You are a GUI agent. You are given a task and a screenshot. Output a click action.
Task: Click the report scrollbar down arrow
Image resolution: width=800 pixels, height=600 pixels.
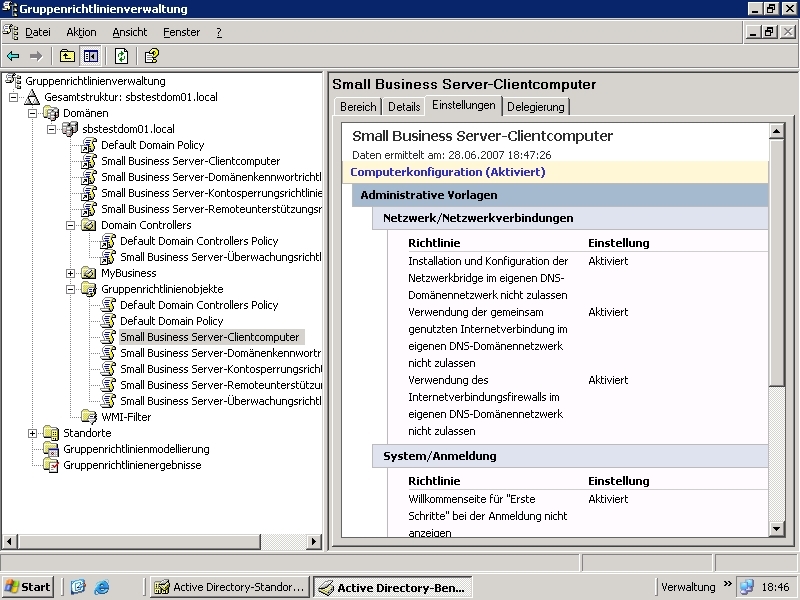click(x=777, y=529)
